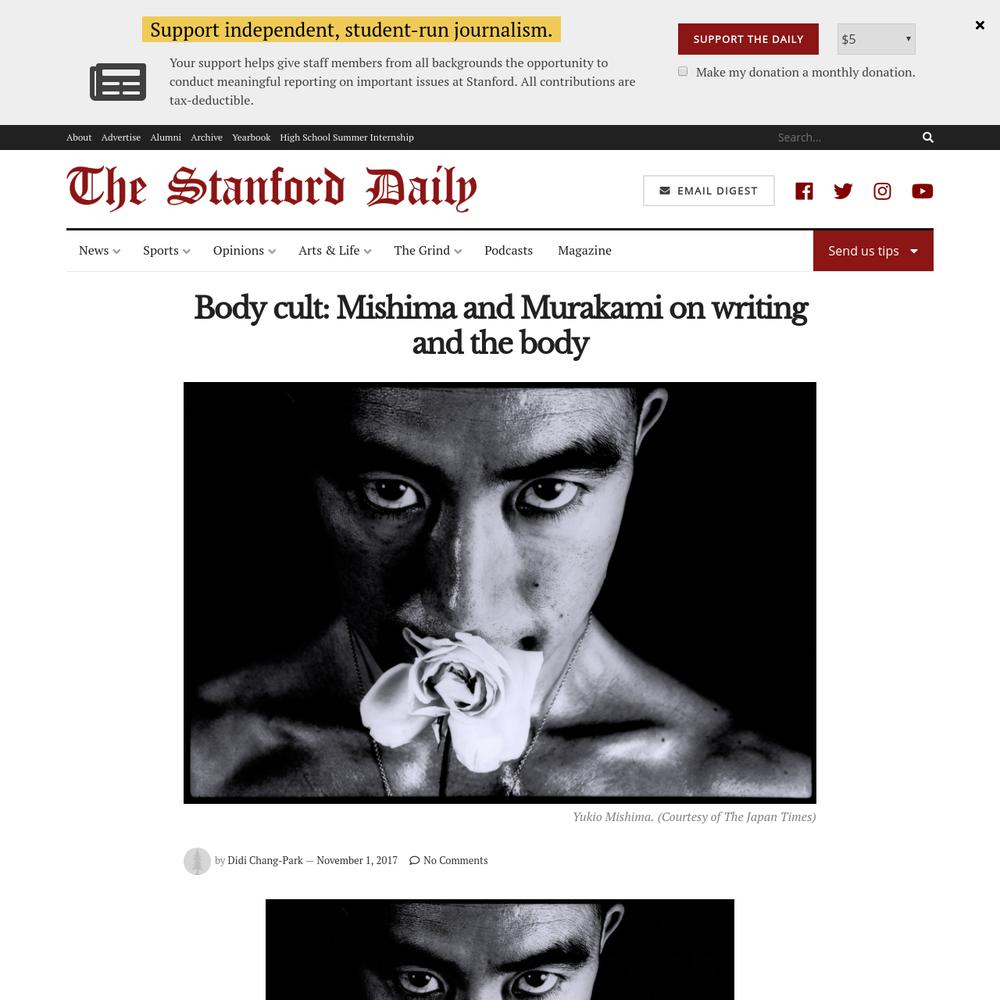Enable the monthly donation checkbox
Viewport: 1000px width, 1000px height.
[x=682, y=71]
